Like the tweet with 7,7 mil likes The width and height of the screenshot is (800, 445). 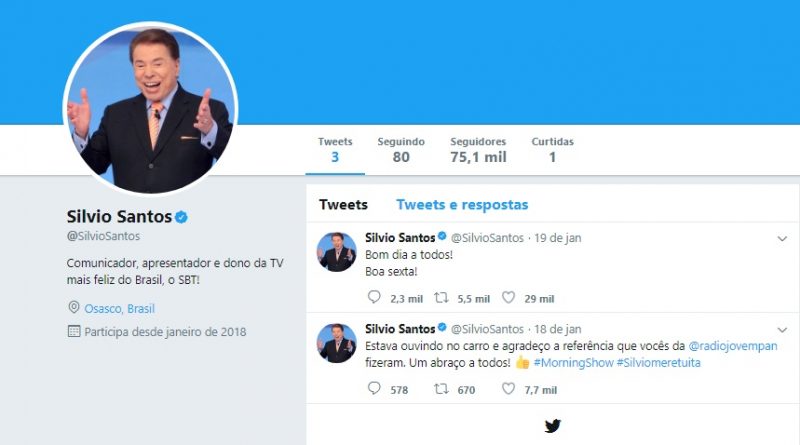pos(508,389)
